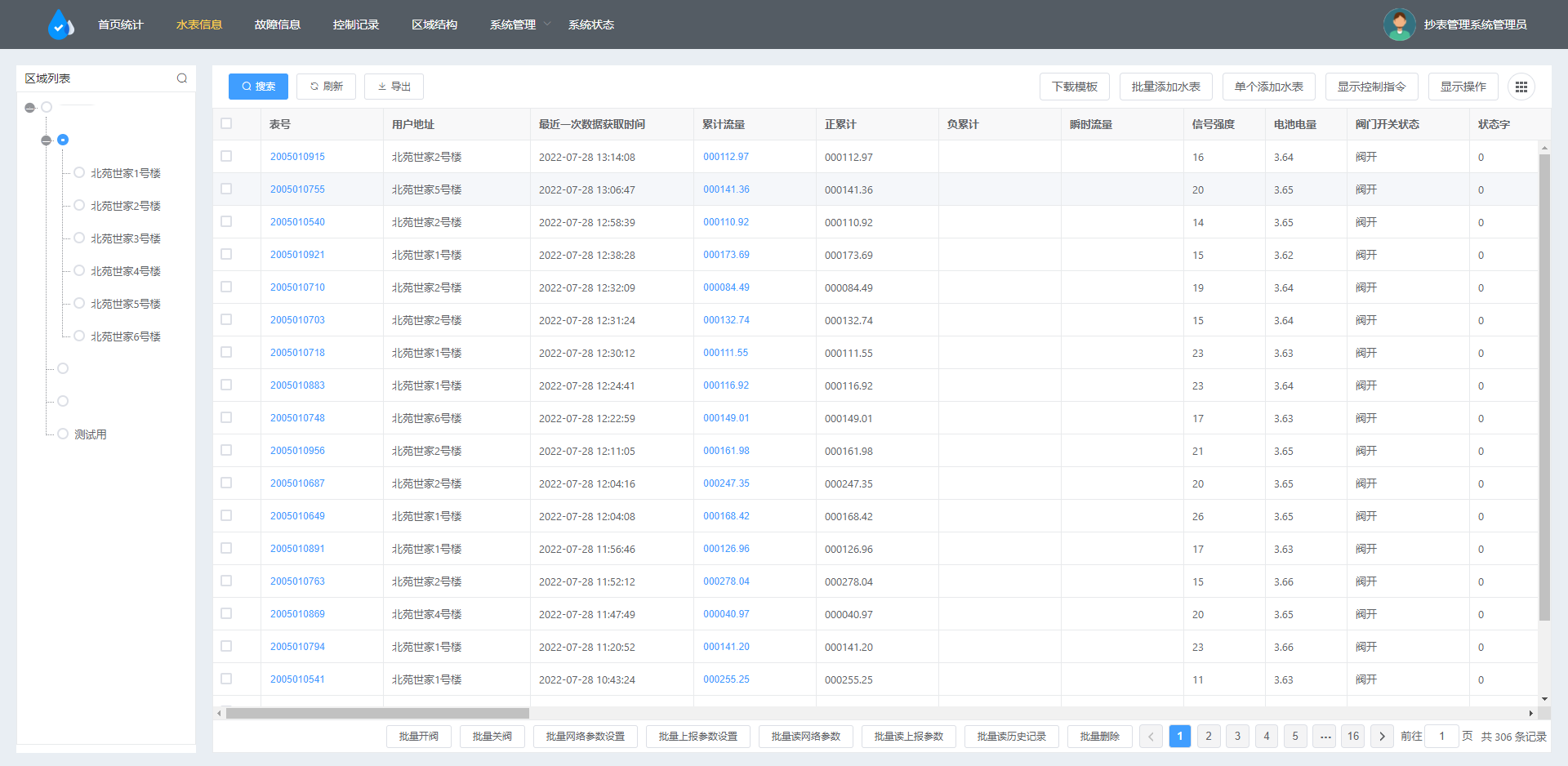The height and width of the screenshot is (766, 1568).
Task: Expand the 系统管理 dropdown menu
Action: point(520,24)
